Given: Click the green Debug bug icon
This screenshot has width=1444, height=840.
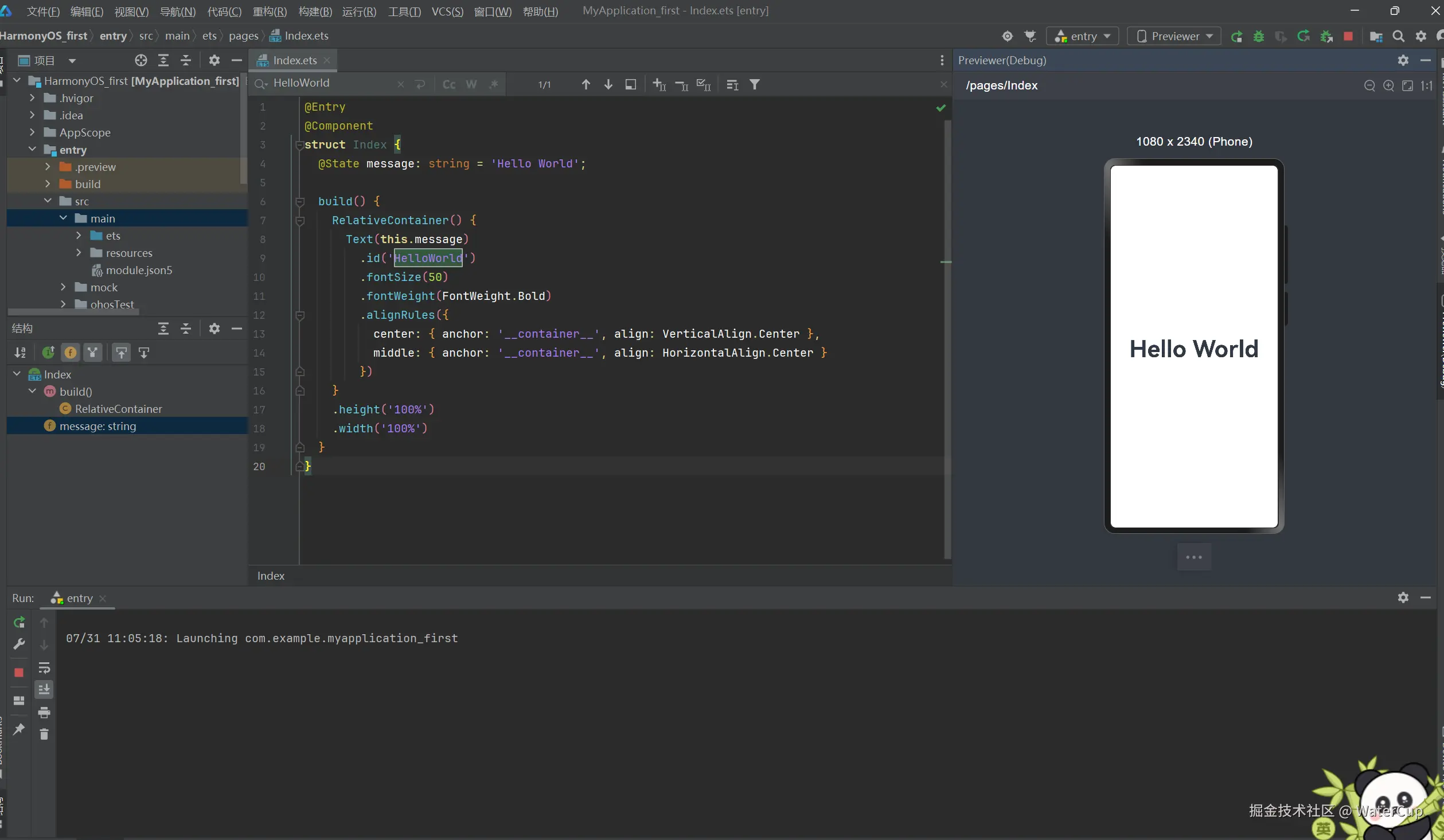Looking at the screenshot, I should (1258, 36).
